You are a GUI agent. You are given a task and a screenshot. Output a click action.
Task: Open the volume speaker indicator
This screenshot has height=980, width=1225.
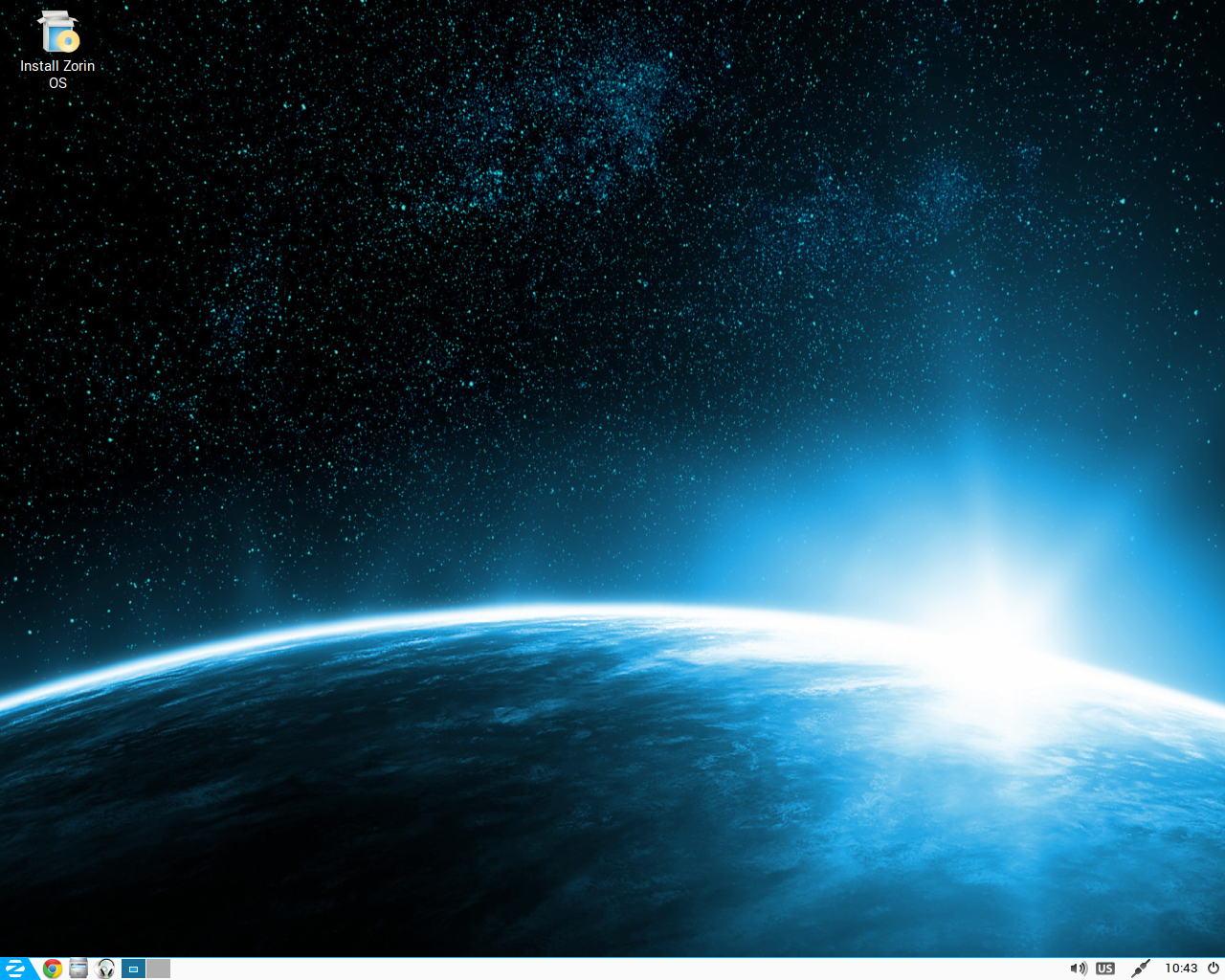coord(1079,969)
